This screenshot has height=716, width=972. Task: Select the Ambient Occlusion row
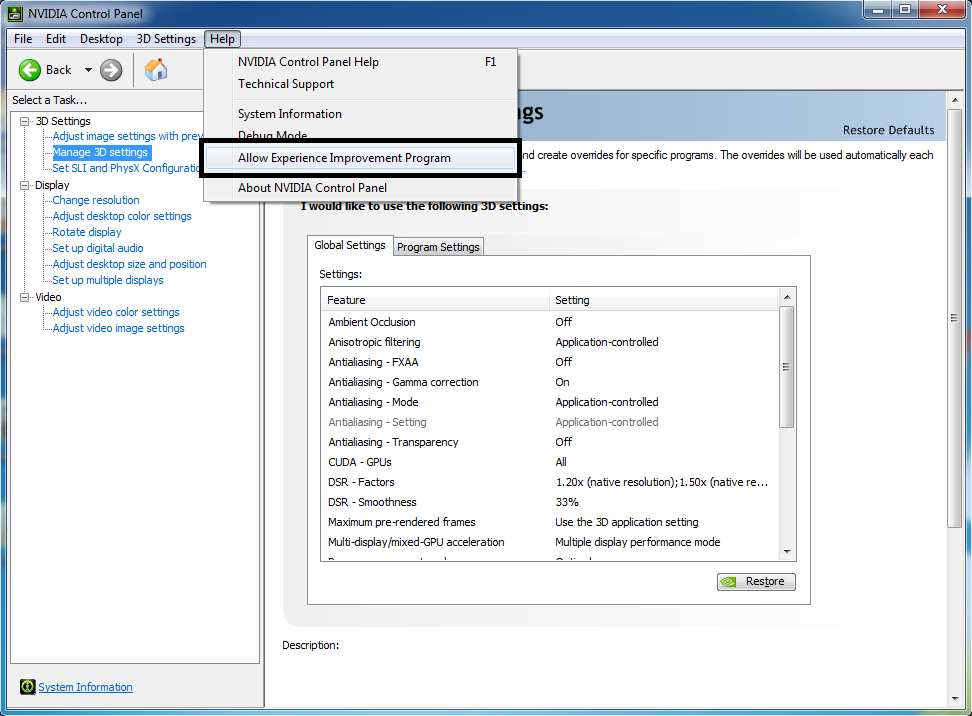[549, 322]
